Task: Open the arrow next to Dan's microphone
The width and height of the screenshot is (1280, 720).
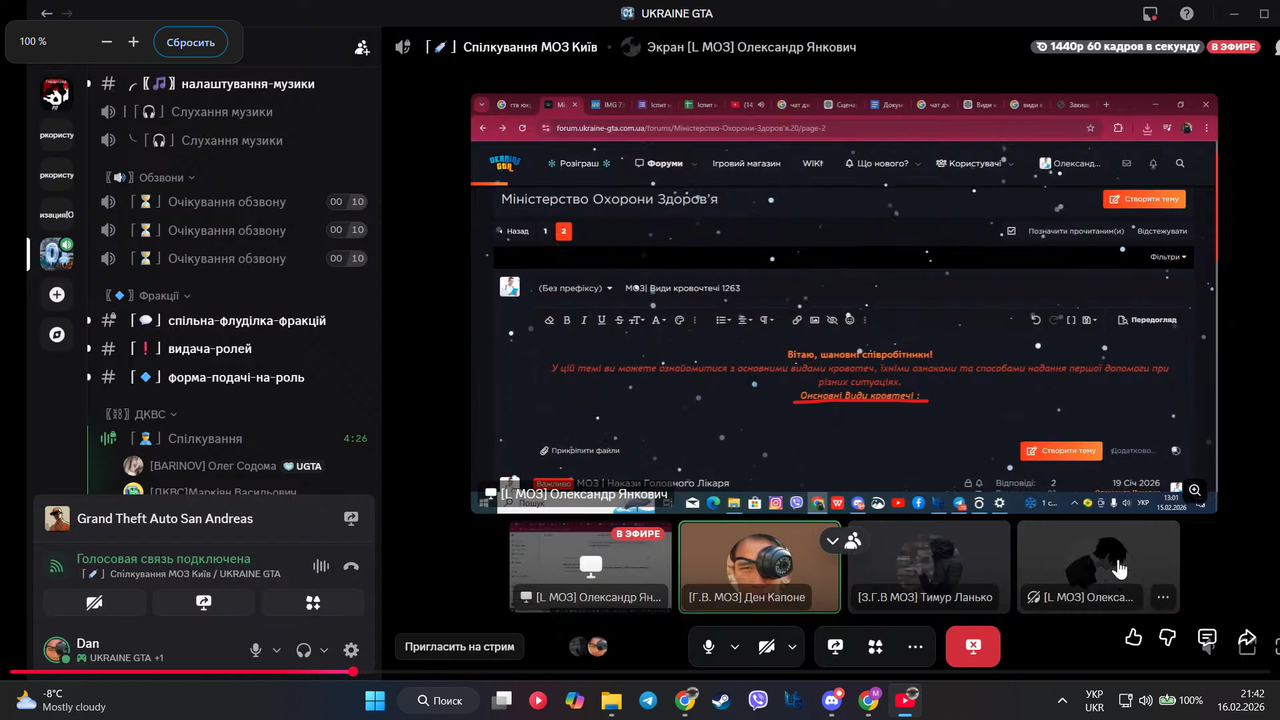Action: [x=277, y=650]
